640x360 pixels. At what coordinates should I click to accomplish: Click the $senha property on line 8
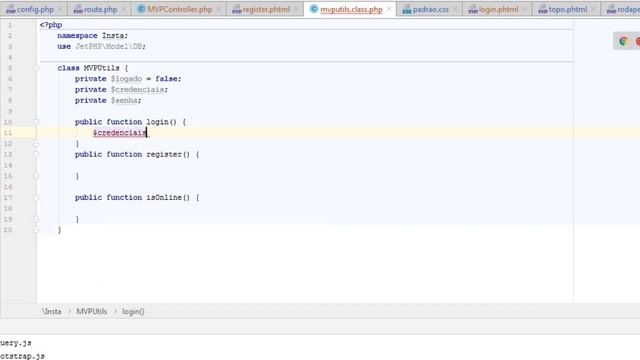[124, 100]
